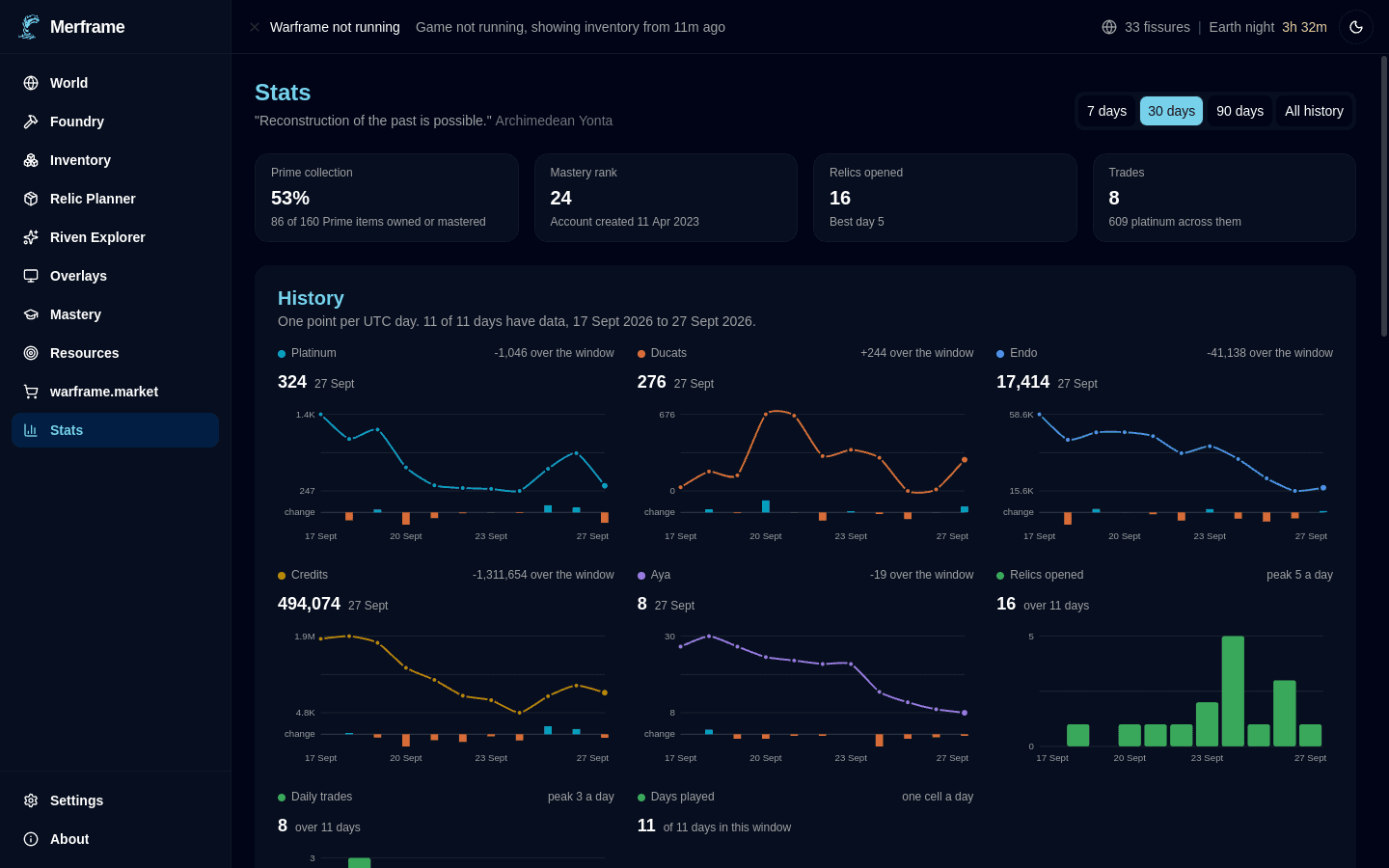The image size is (1389, 868).
Task: Click "one cell a day" text
Action: [938, 797]
